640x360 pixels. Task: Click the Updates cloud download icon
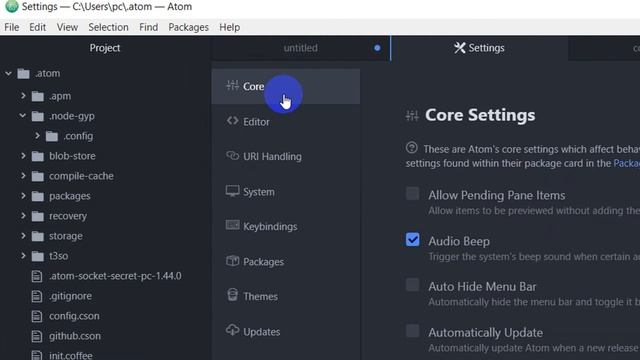click(233, 330)
